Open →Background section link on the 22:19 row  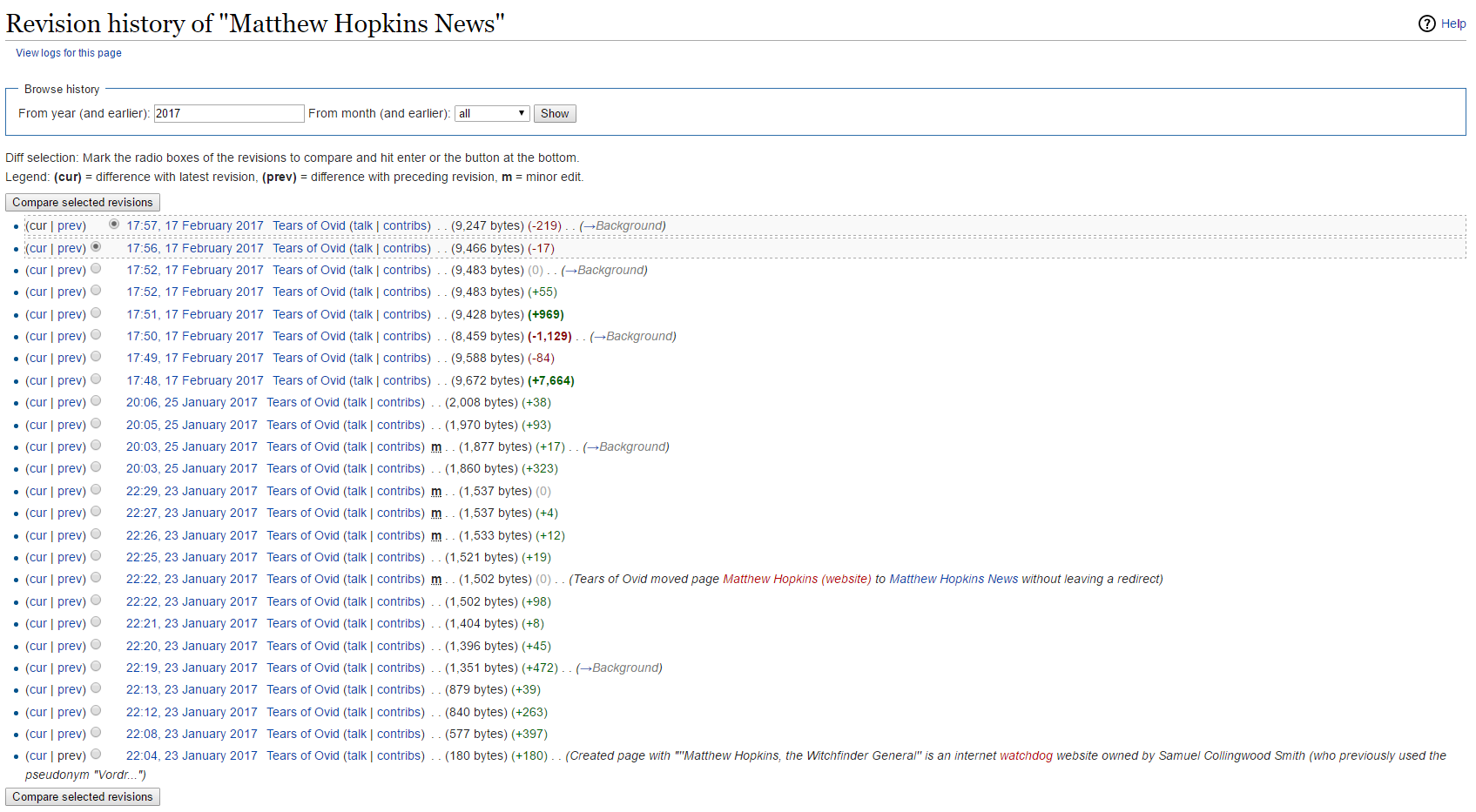click(x=619, y=668)
